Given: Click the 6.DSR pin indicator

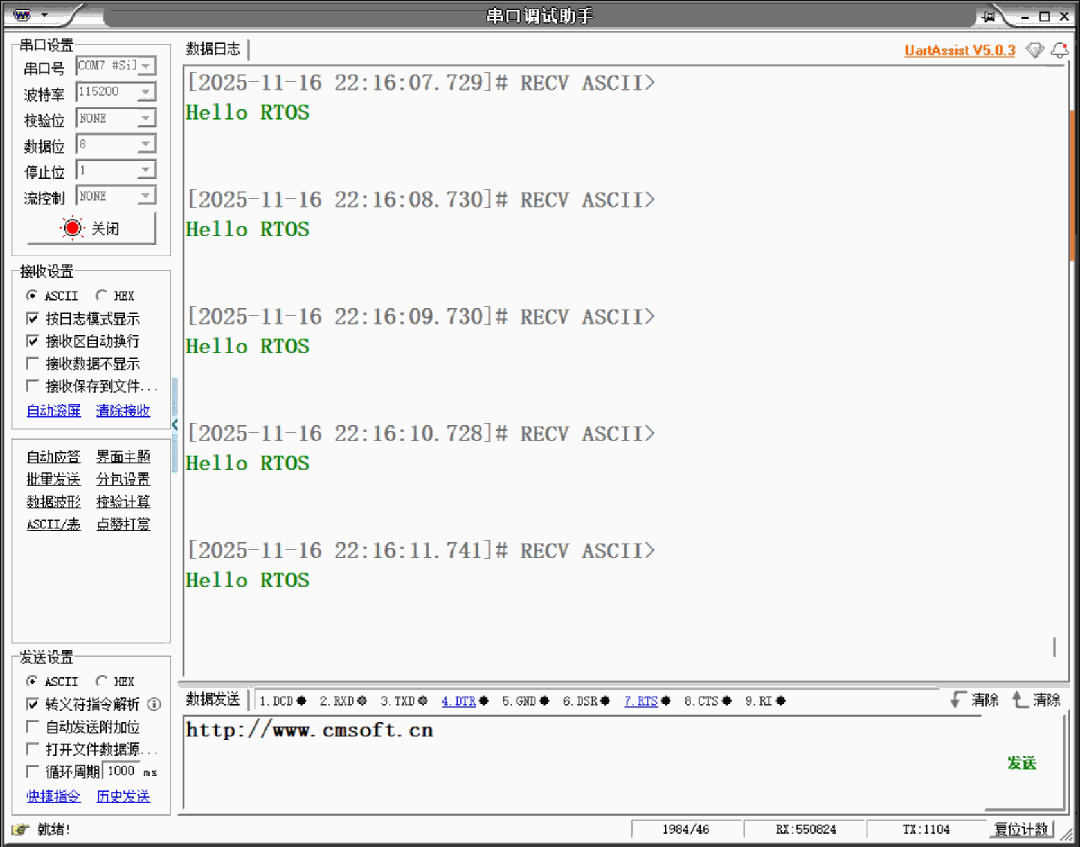Looking at the screenshot, I should [586, 701].
